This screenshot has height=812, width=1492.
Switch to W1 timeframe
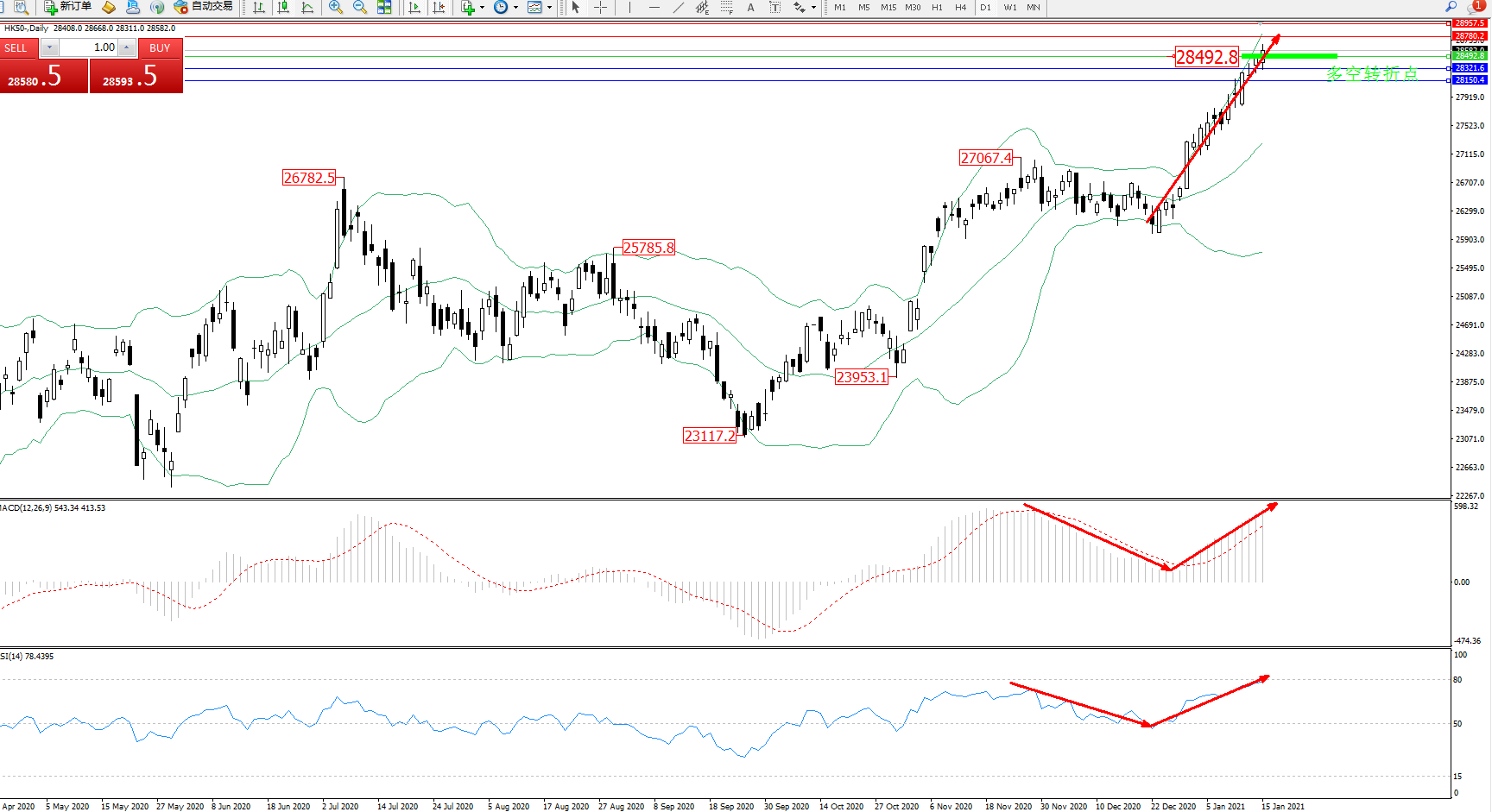[1009, 7]
